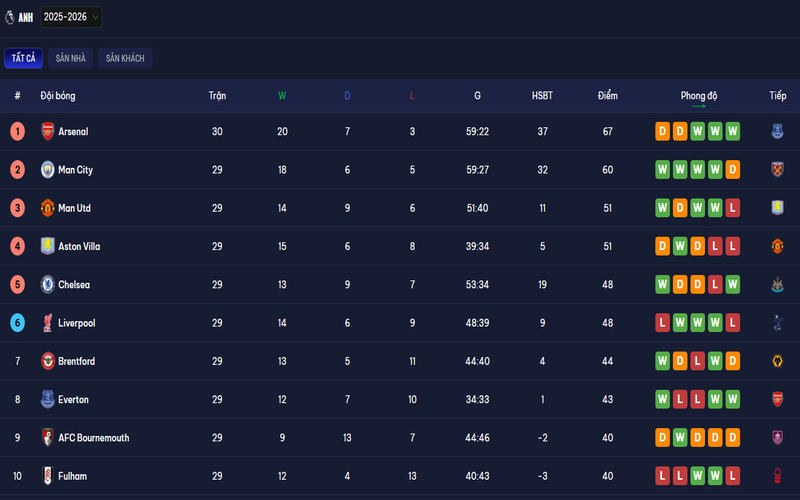Click the rank 1 position badge
Viewport: 800px width, 500px height.
(x=17, y=131)
